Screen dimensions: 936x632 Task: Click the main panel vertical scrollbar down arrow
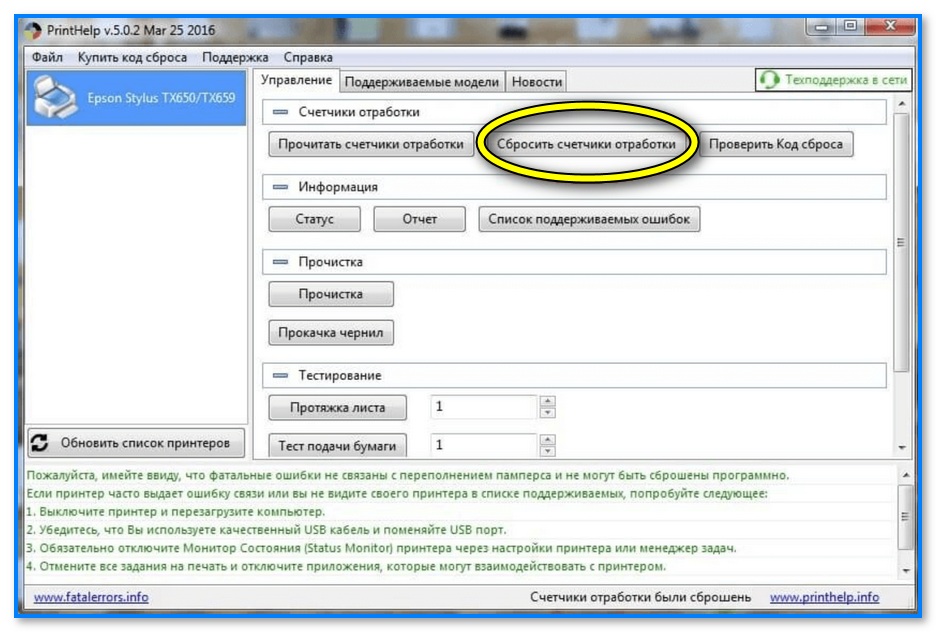pyautogui.click(x=902, y=448)
